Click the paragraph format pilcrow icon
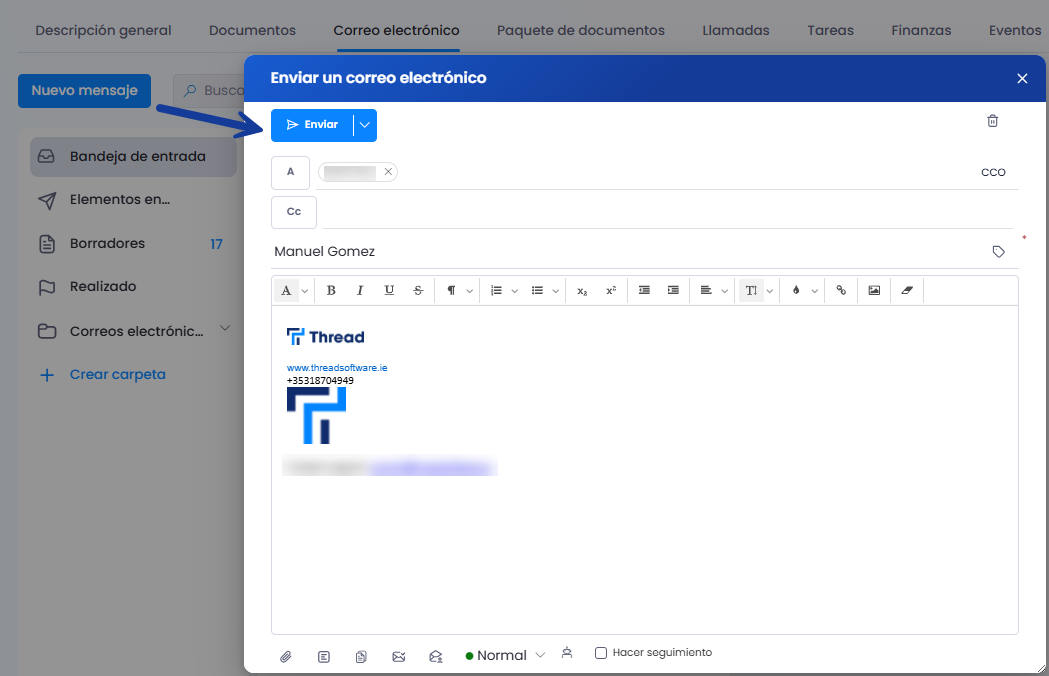1049x676 pixels. [452, 290]
